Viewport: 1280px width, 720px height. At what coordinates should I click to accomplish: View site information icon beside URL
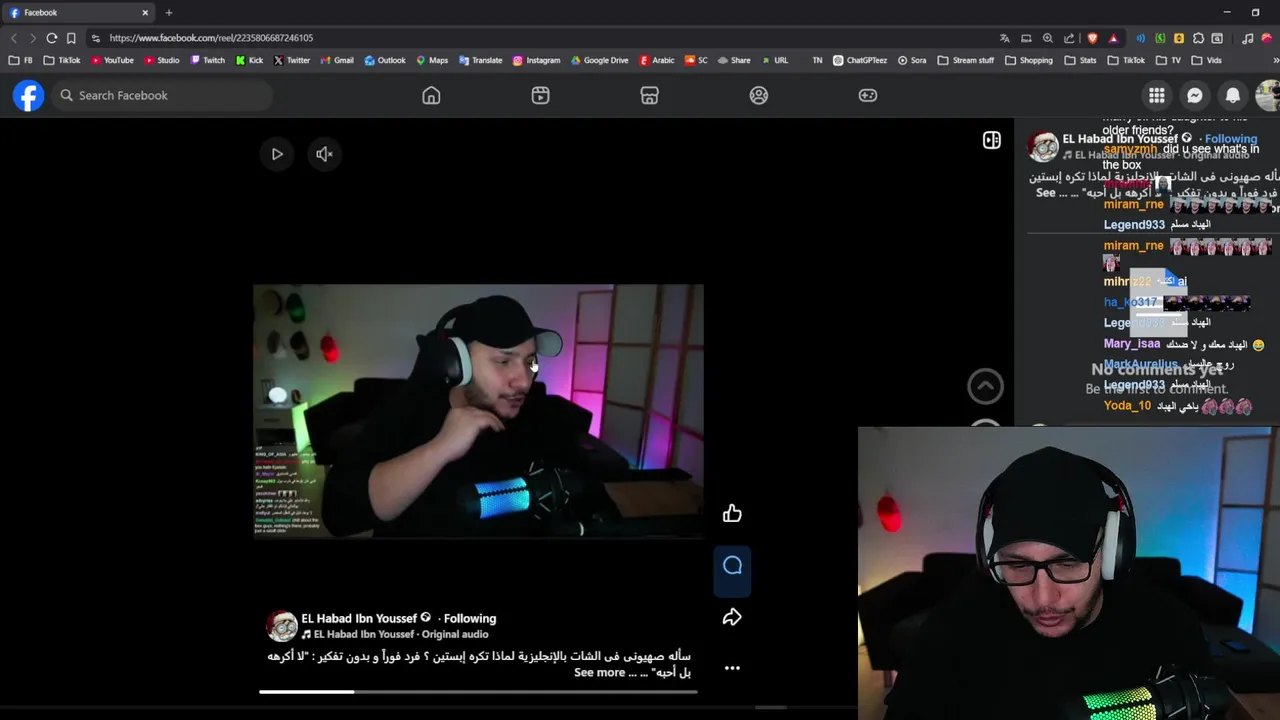[x=95, y=38]
